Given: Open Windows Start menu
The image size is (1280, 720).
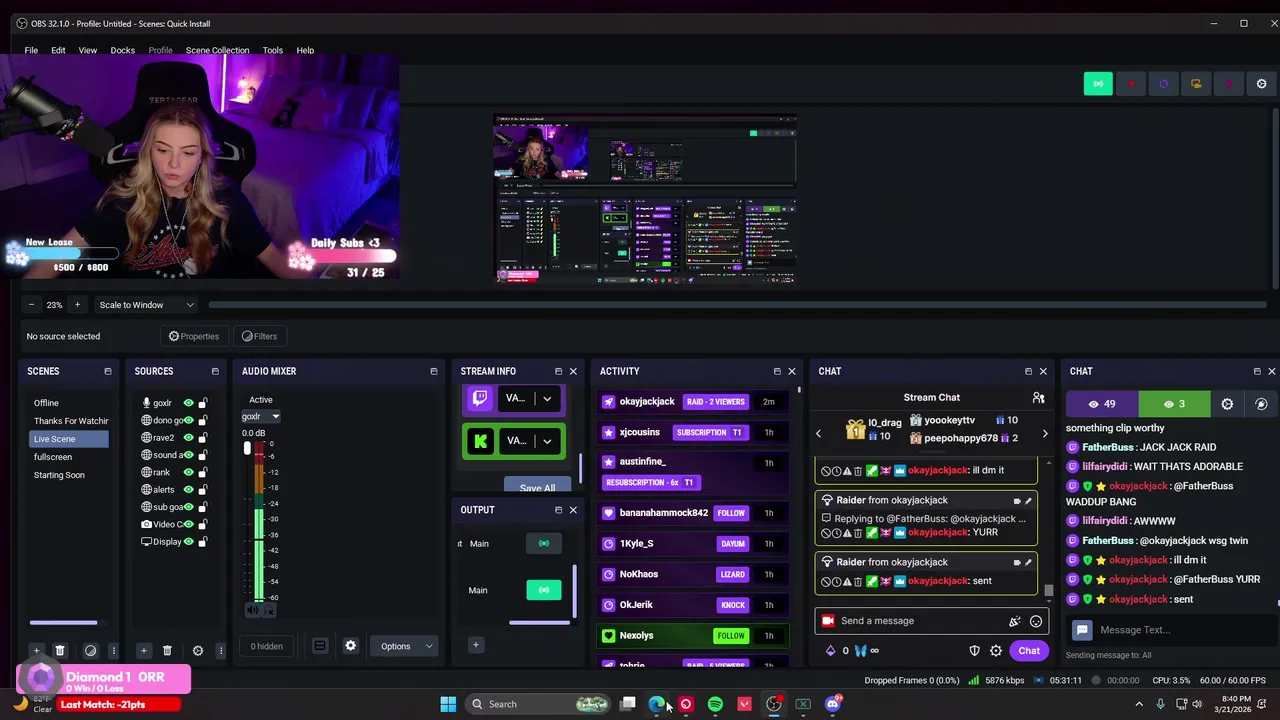Looking at the screenshot, I should click(x=448, y=704).
